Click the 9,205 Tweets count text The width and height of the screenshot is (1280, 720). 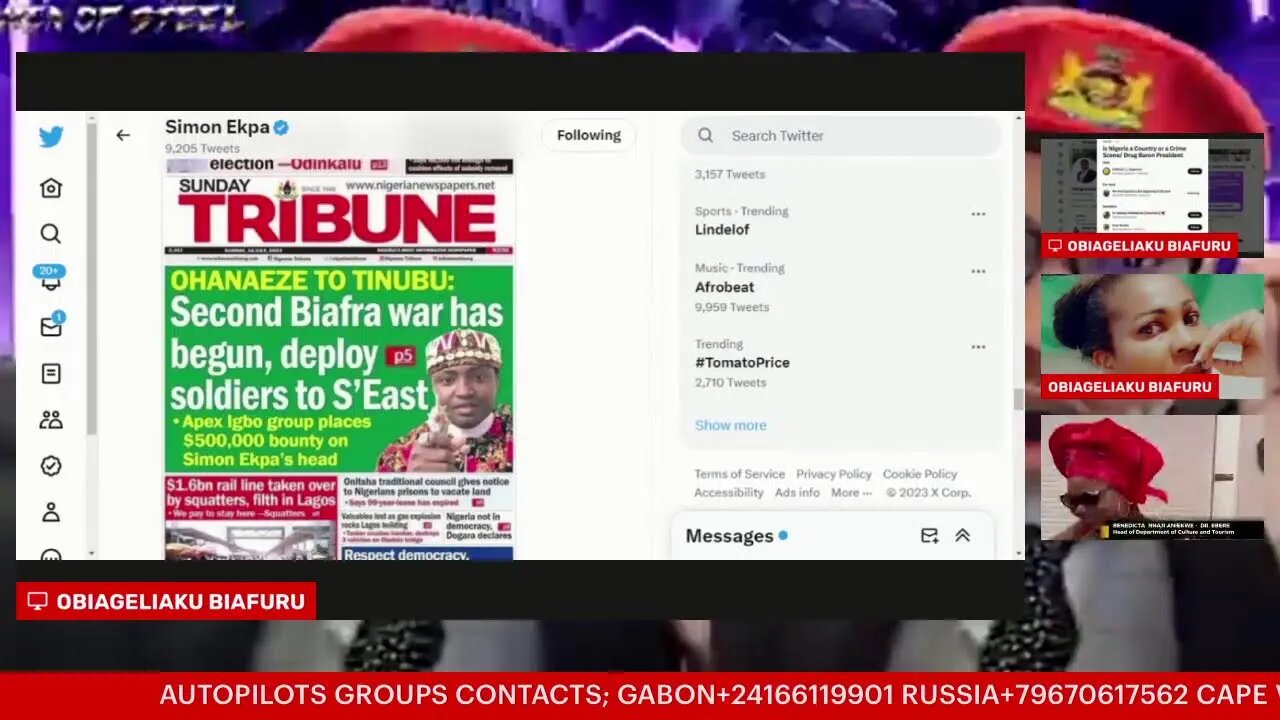[202, 148]
